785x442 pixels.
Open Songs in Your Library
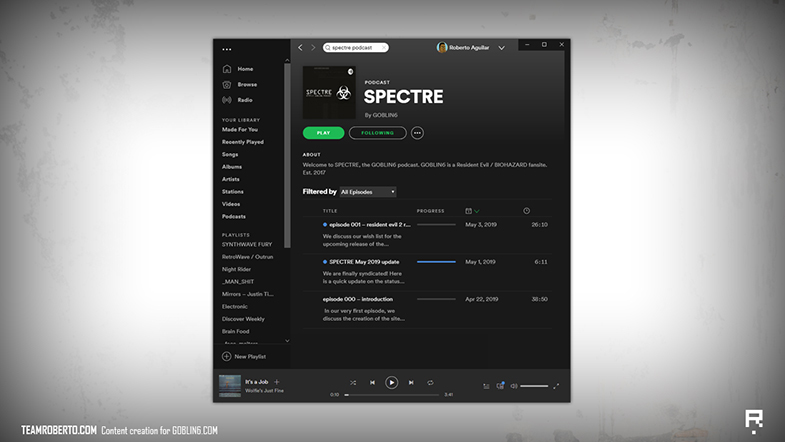tap(230, 154)
